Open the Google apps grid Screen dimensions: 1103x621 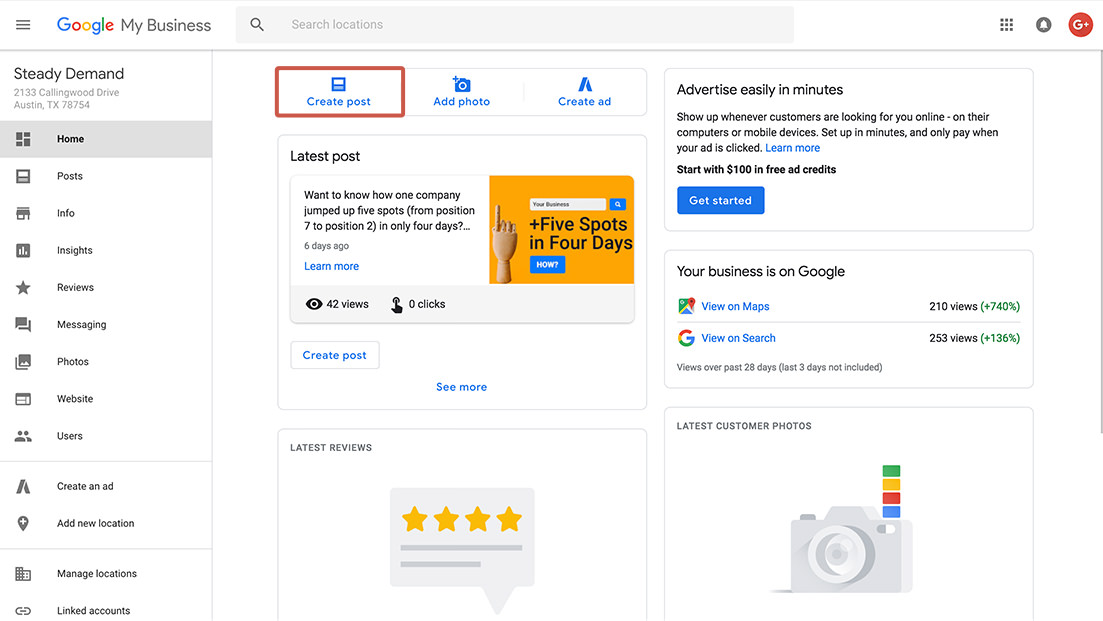click(1007, 25)
